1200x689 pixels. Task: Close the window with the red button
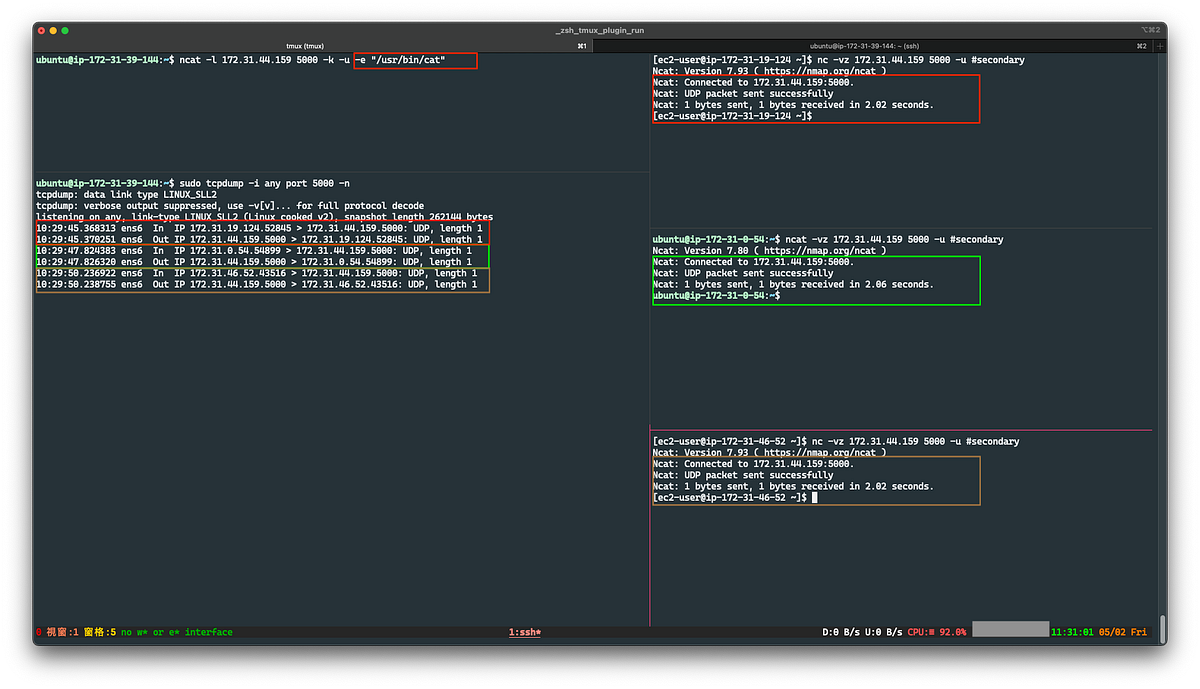[x=40, y=30]
